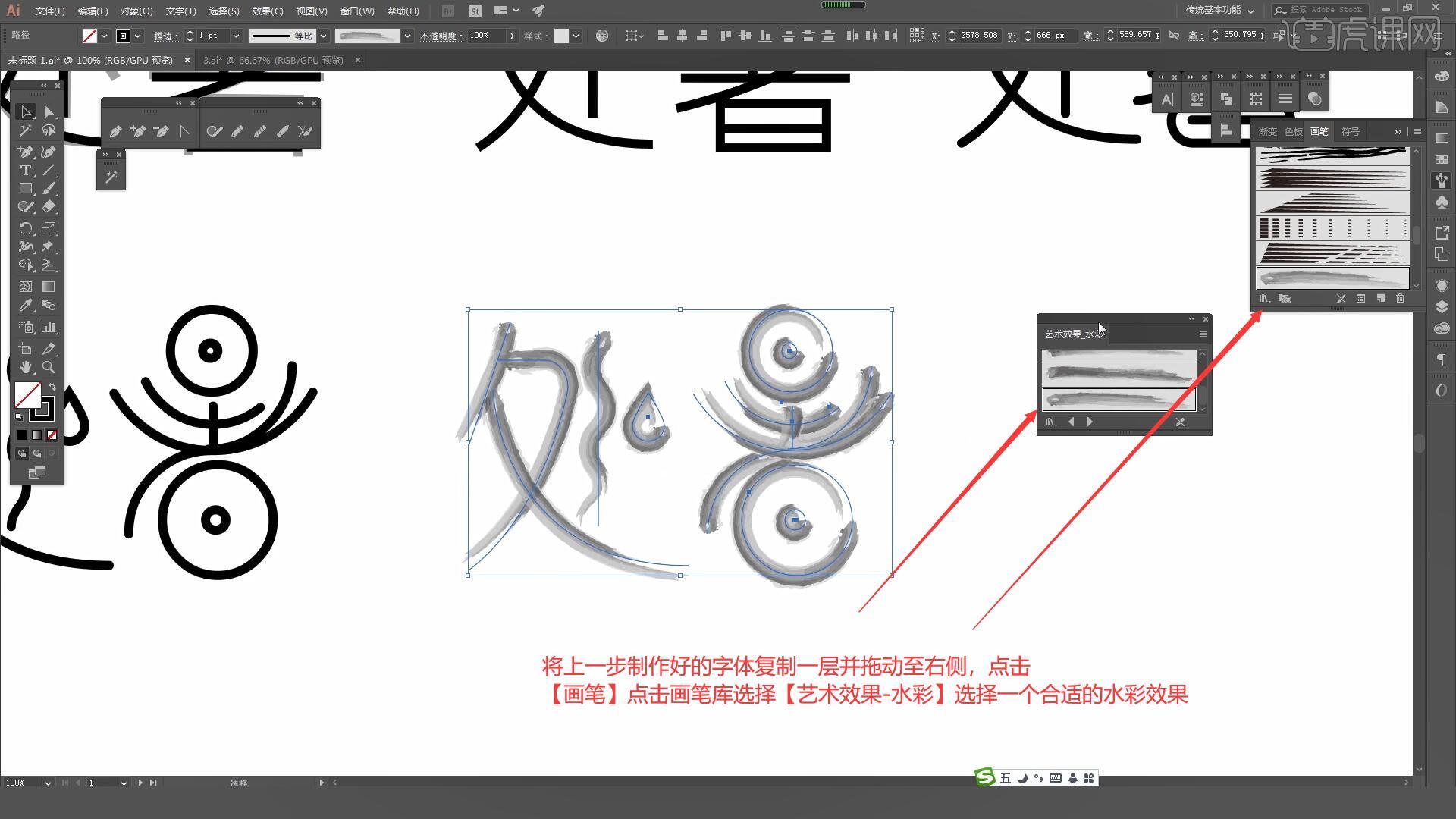Switch to the 色板 panel tab
Viewport: 1456px width, 819px height.
coord(1293,131)
